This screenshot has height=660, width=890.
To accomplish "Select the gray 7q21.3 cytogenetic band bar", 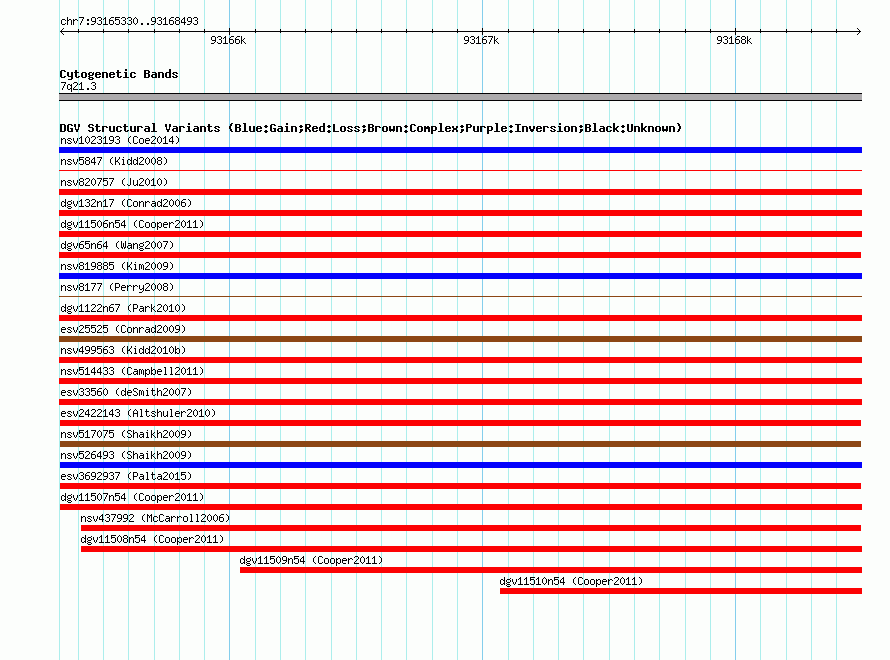I will (460, 97).
